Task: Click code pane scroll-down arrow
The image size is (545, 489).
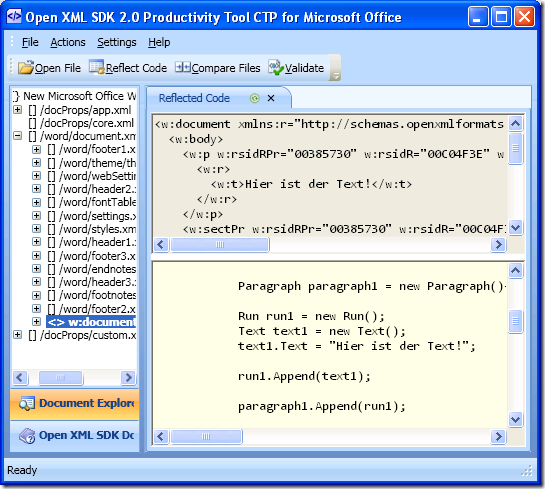Action: pyautogui.click(x=515, y=419)
